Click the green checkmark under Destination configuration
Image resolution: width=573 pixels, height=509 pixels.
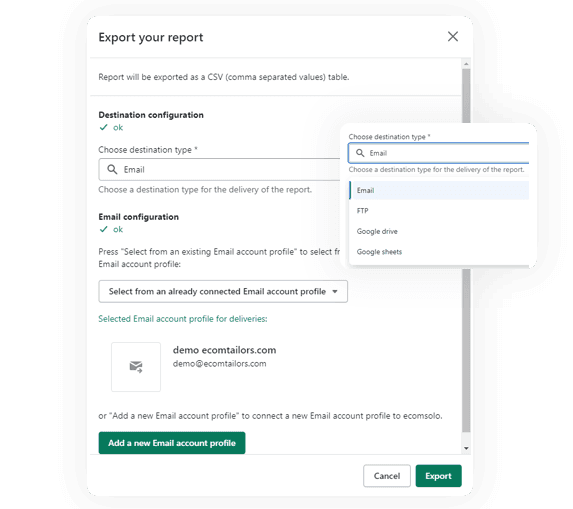[104, 127]
